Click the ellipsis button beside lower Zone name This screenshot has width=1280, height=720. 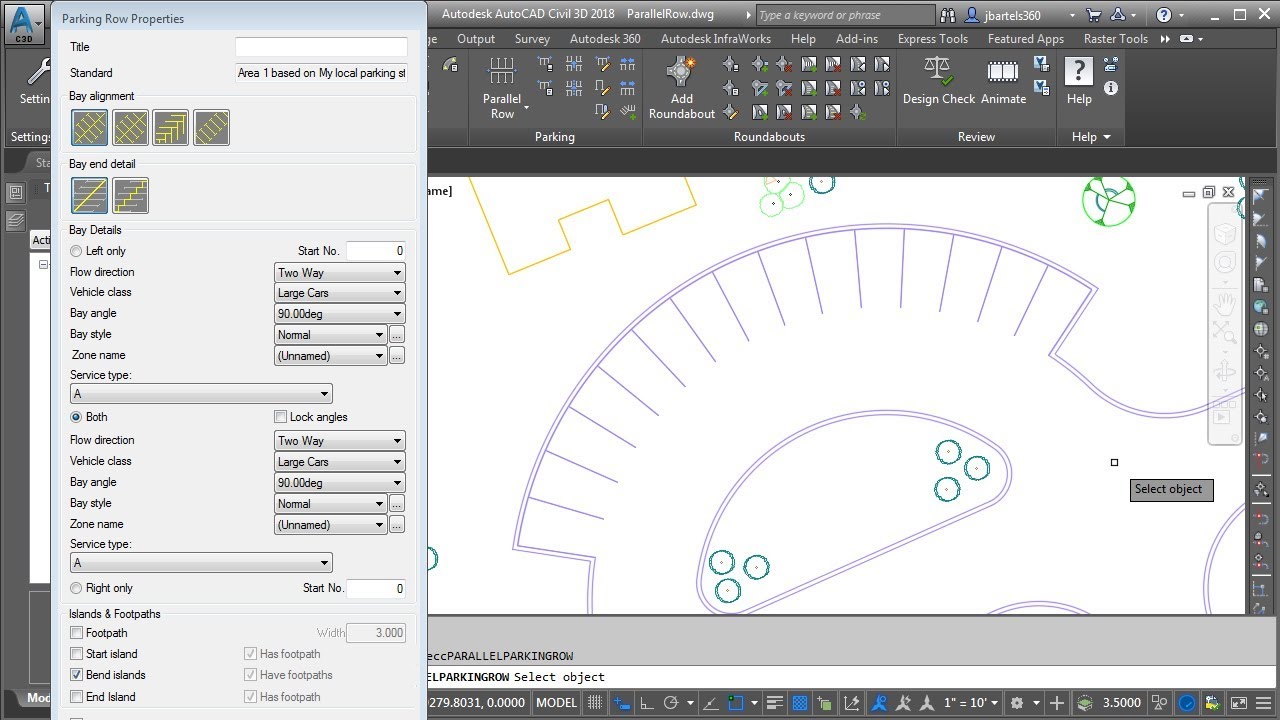click(x=397, y=525)
